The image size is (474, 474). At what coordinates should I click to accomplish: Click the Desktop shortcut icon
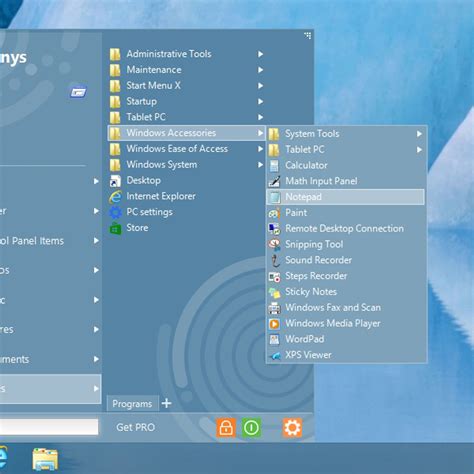tap(115, 181)
